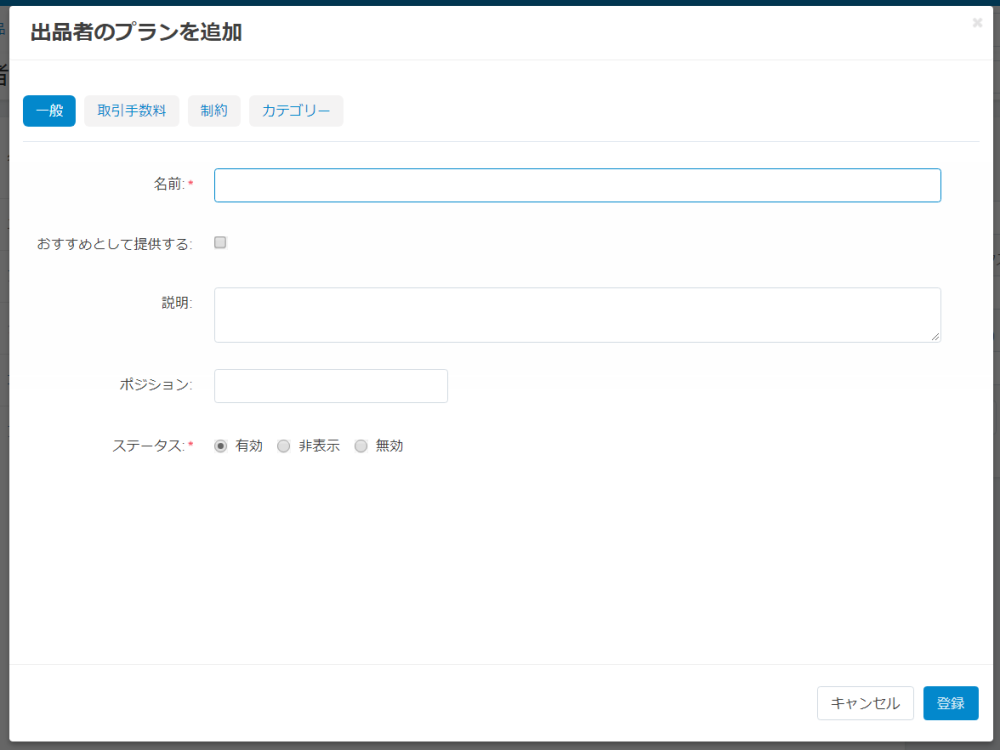1000x750 pixels.
Task: Open the 取引手数料 tab
Action: point(131,111)
